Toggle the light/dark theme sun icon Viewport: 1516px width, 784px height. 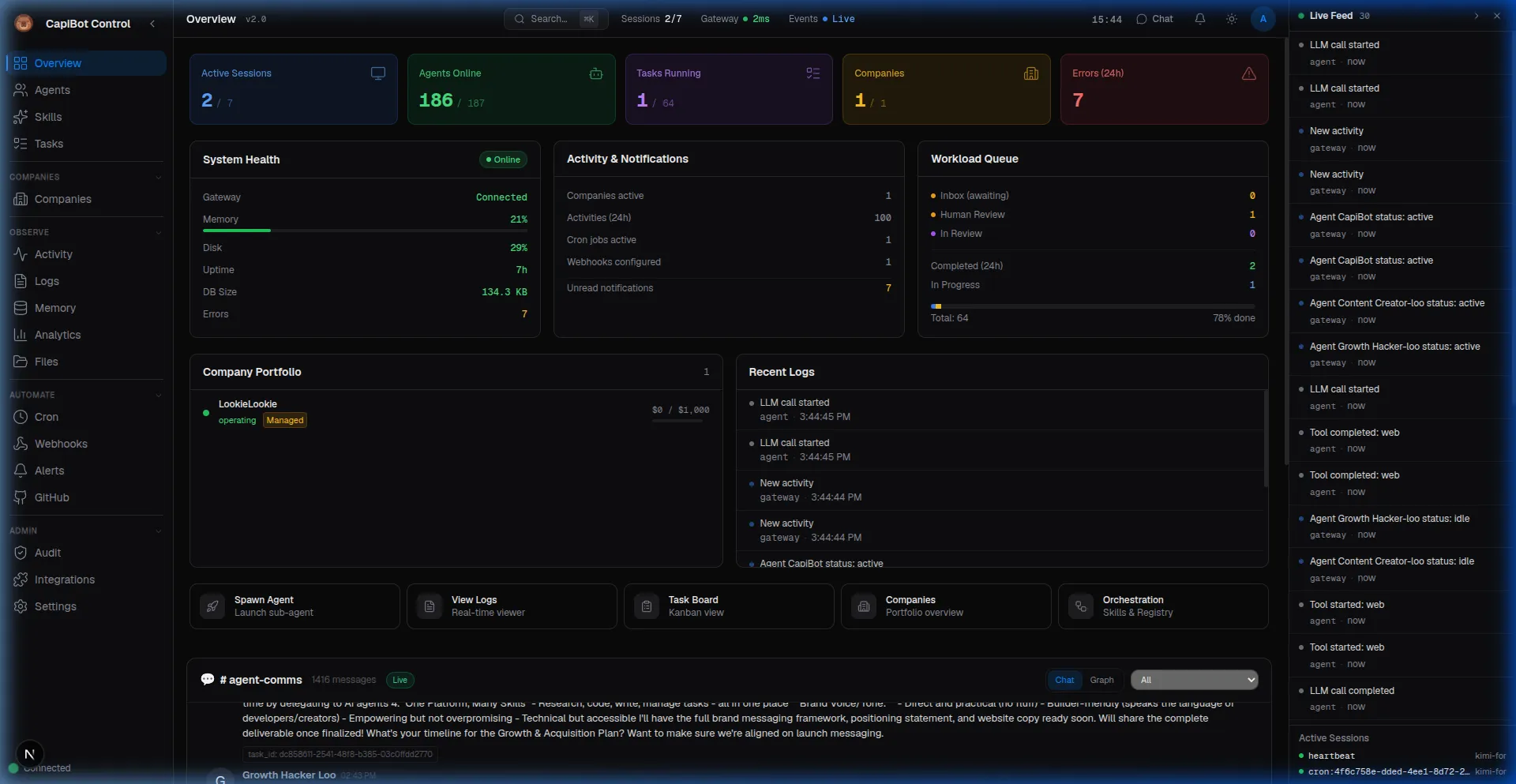1231,19
